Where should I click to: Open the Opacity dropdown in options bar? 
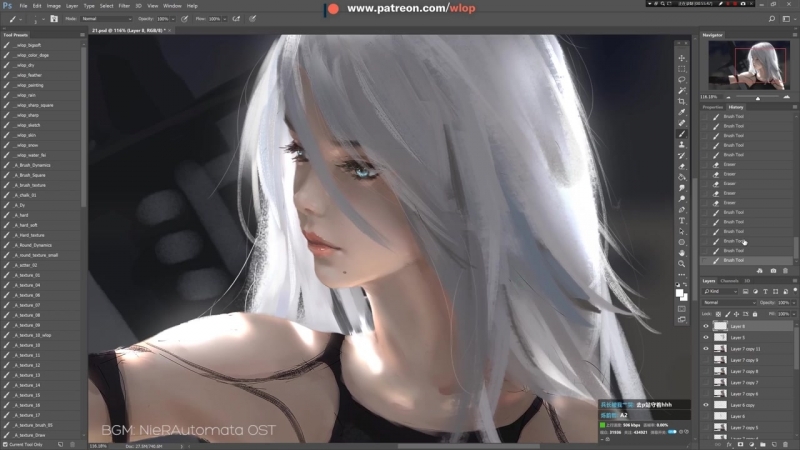click(x=173, y=19)
